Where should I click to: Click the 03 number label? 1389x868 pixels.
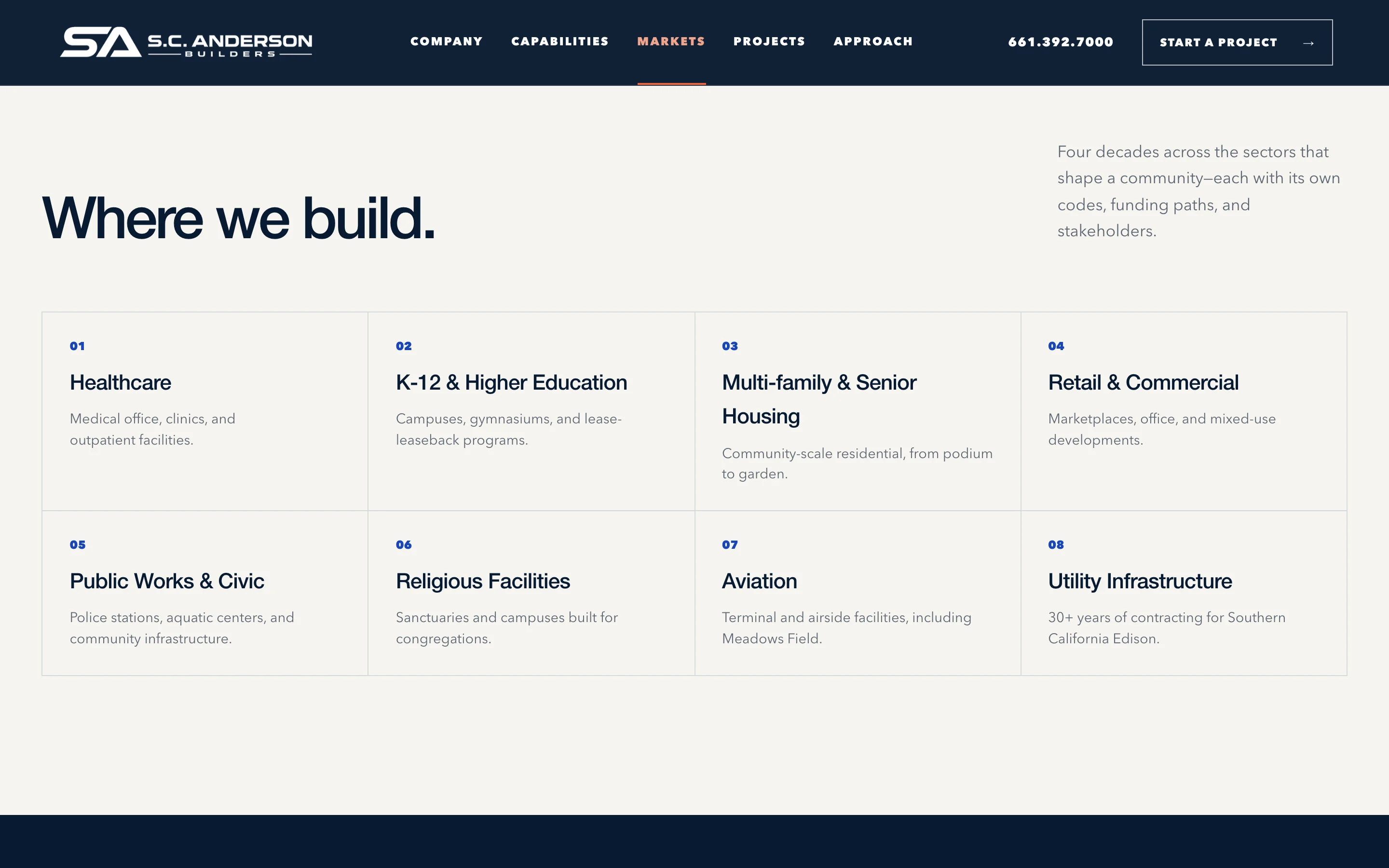[x=730, y=346]
